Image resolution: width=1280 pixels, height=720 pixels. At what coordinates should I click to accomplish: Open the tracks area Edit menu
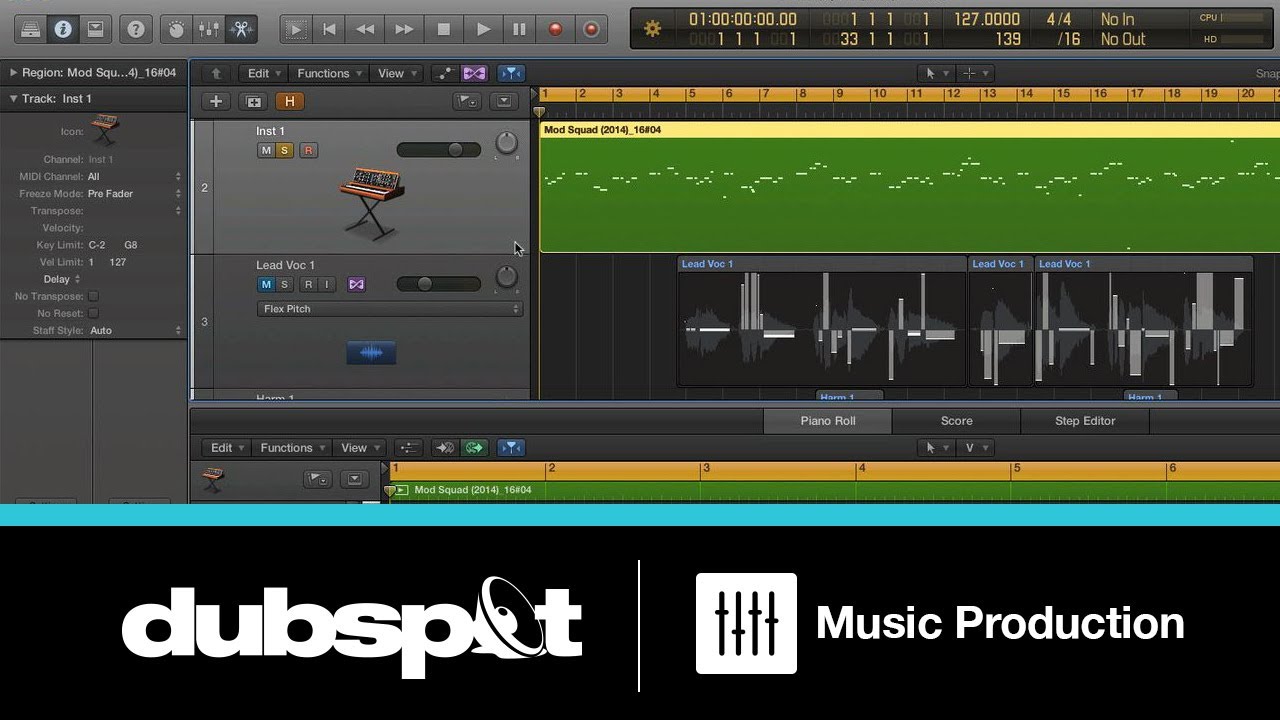tap(264, 73)
